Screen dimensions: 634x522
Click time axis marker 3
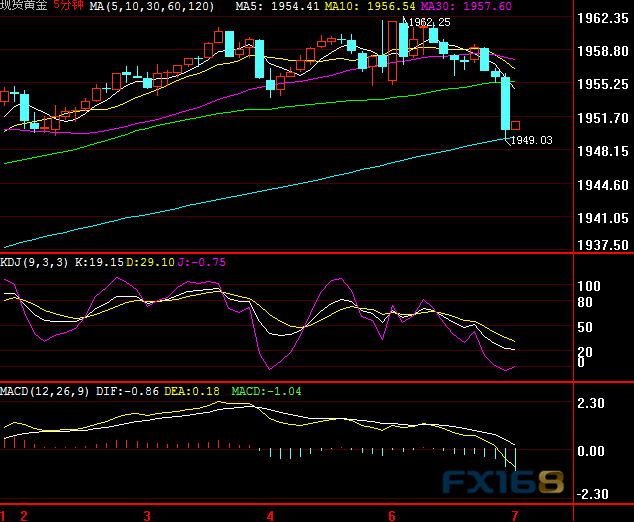147,516
